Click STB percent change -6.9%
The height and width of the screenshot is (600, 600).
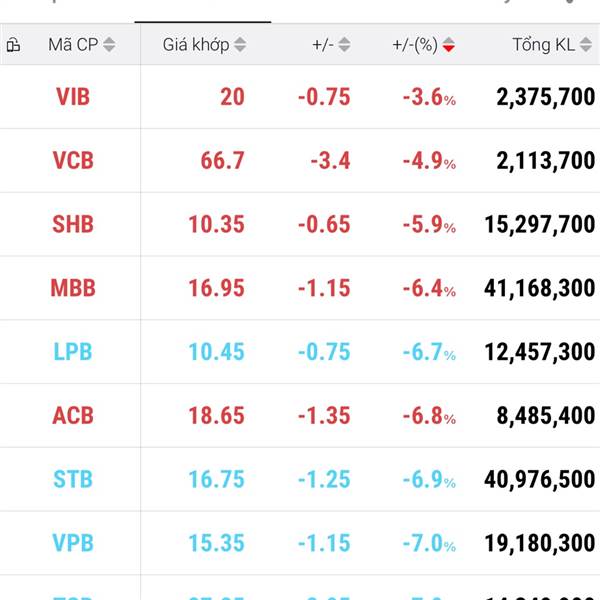pyautogui.click(x=429, y=479)
